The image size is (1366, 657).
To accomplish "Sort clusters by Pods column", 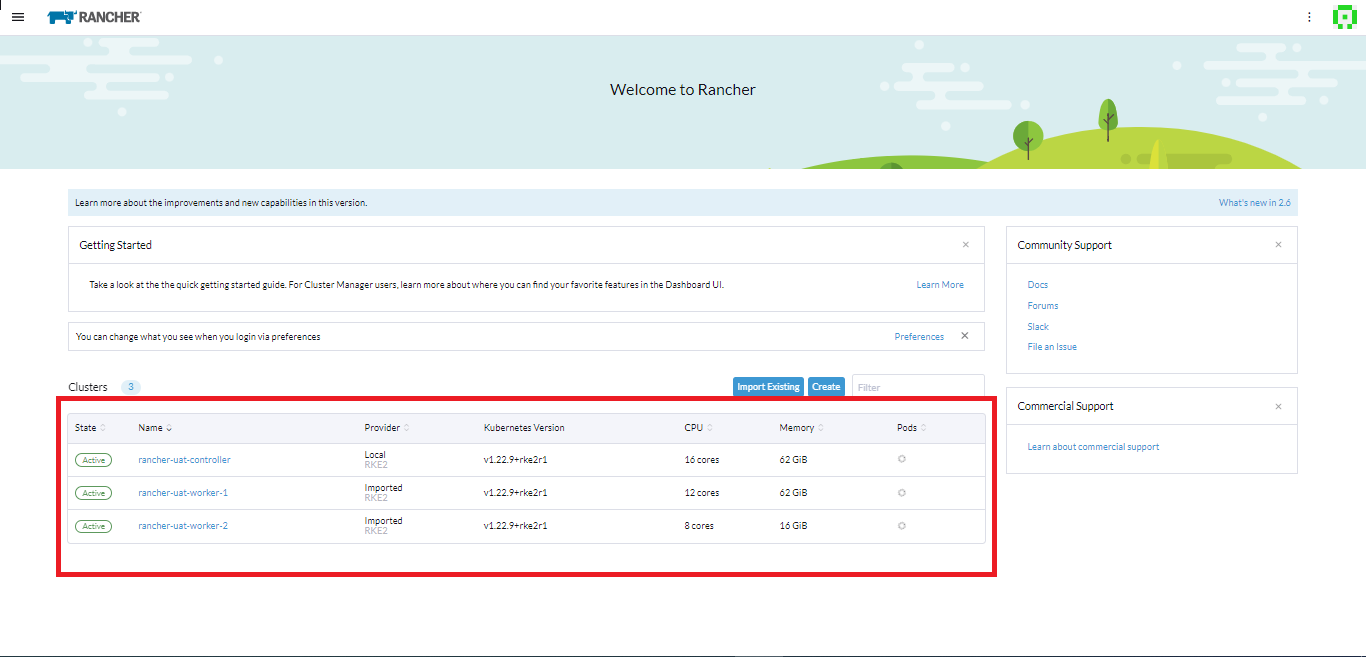I will [x=912, y=428].
